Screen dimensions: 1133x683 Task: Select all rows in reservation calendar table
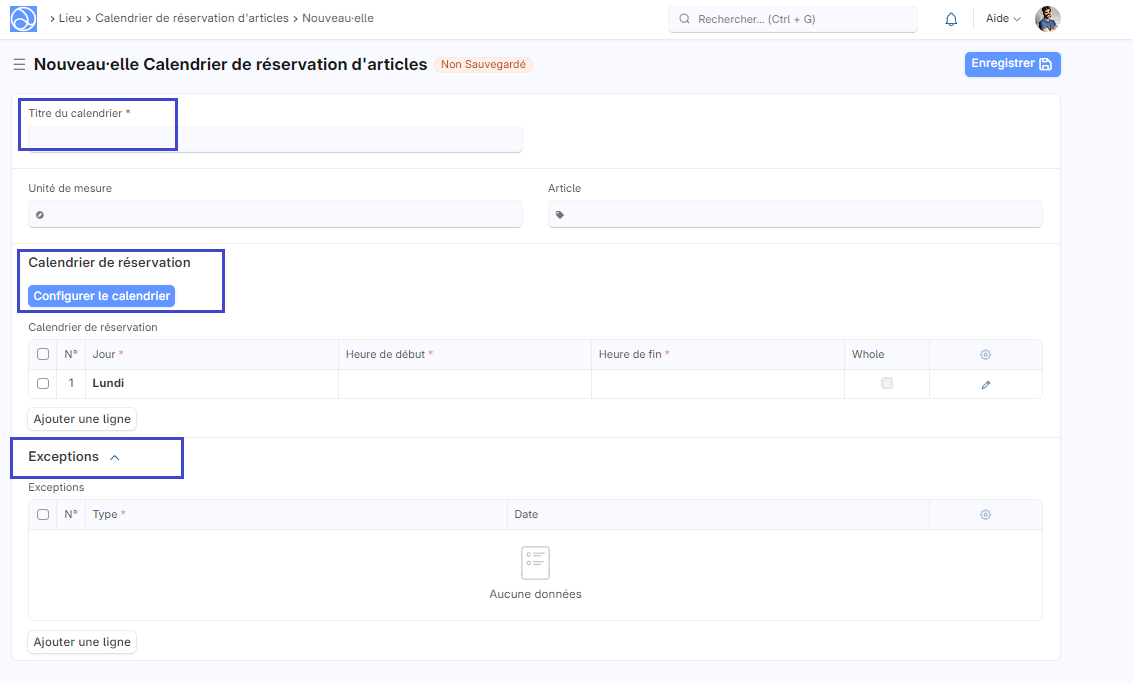coord(43,354)
